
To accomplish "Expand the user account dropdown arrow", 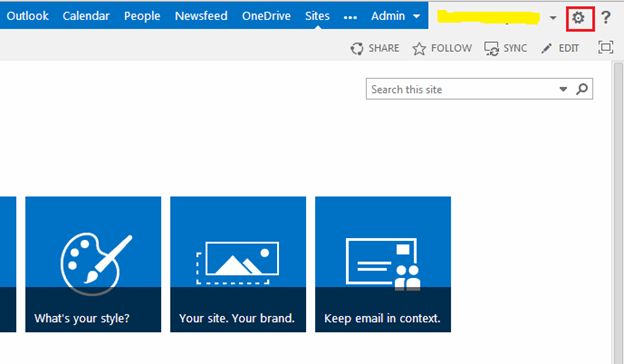I will click(553, 18).
